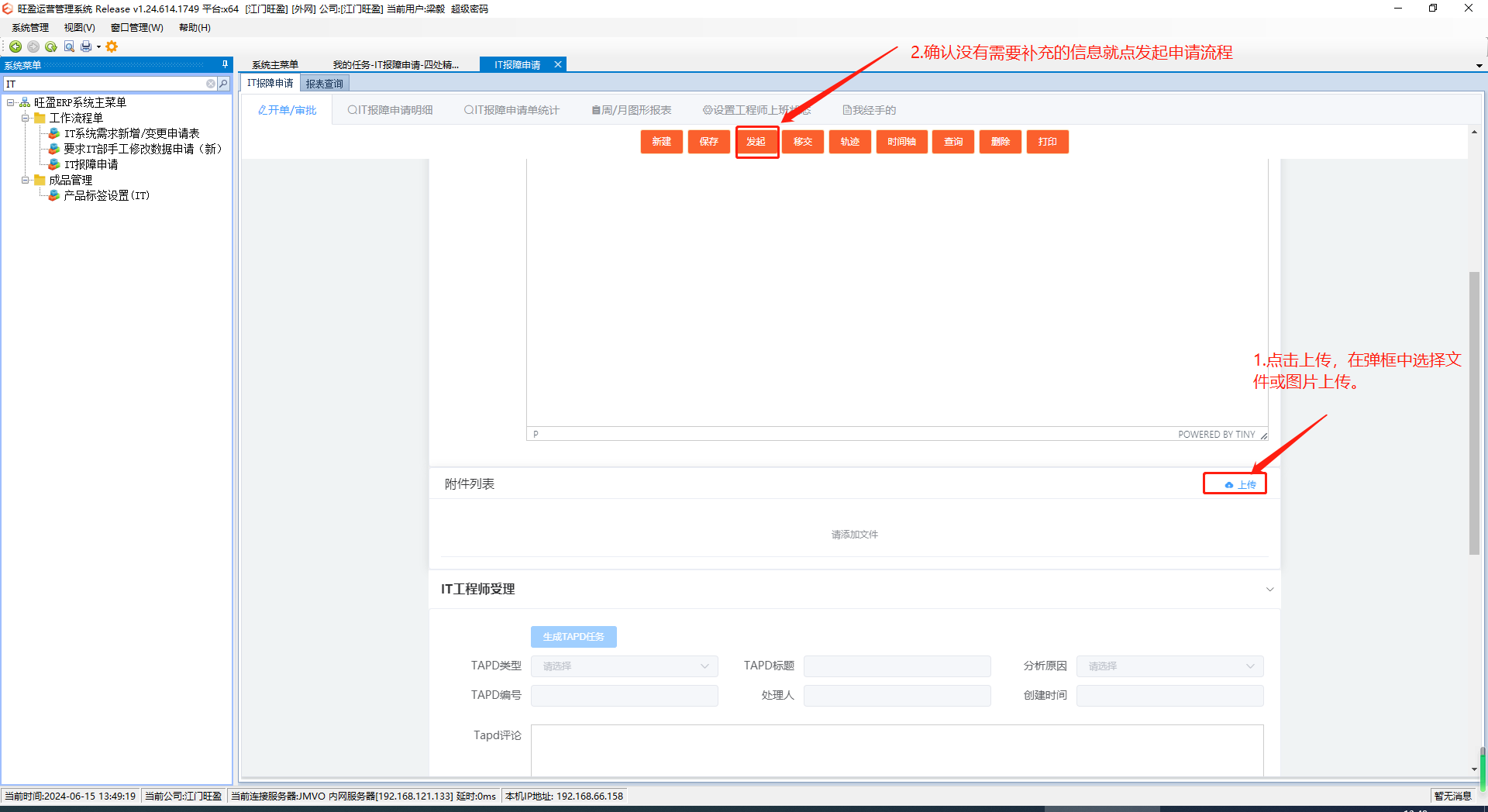Open 产品标签设置(IT) tree item

106,195
